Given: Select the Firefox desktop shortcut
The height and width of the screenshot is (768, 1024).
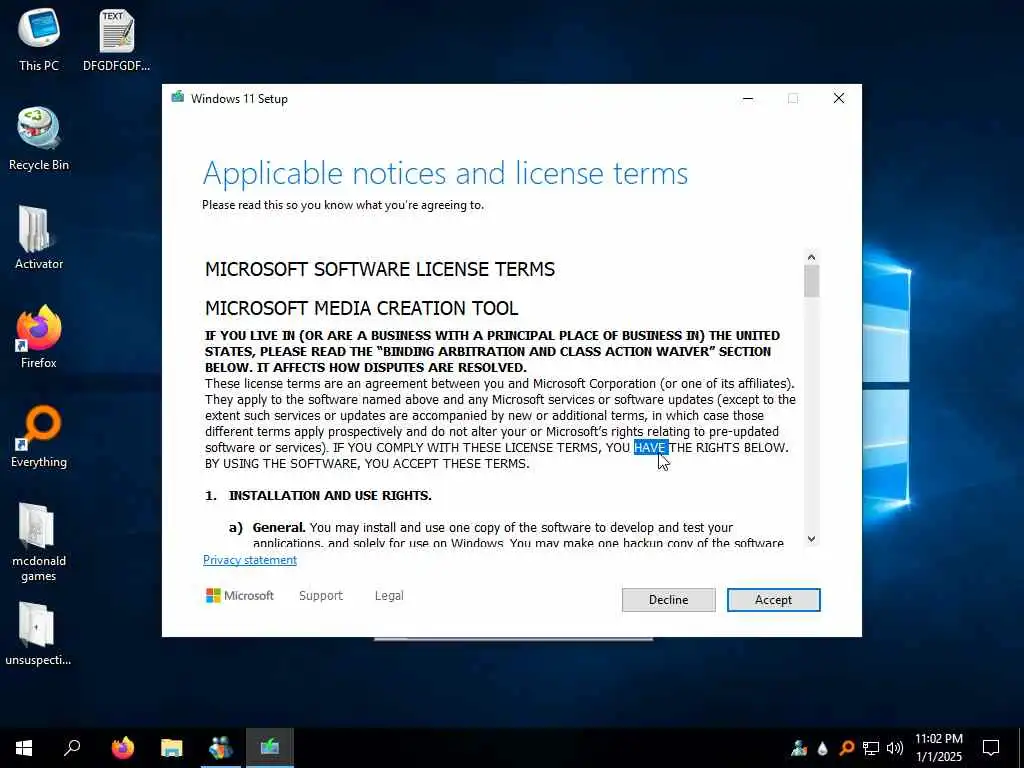Looking at the screenshot, I should pos(39,337).
